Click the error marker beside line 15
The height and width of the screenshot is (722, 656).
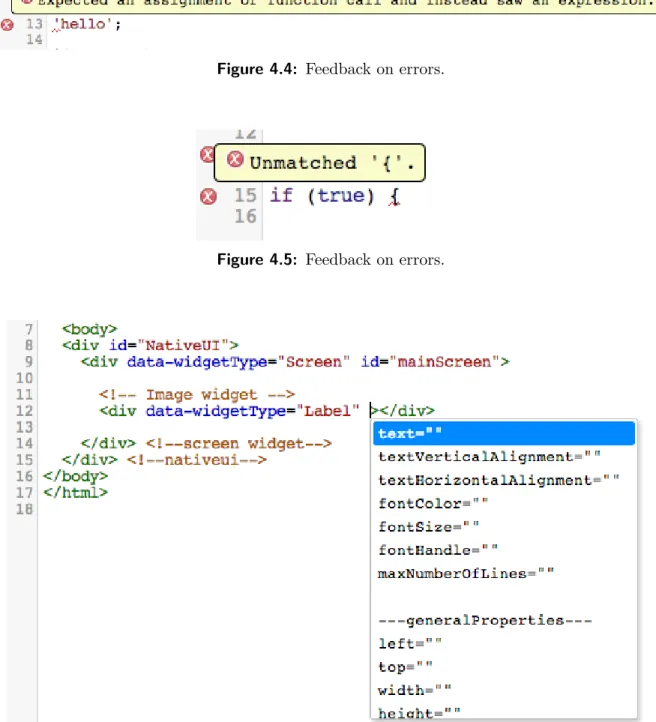click(208, 197)
